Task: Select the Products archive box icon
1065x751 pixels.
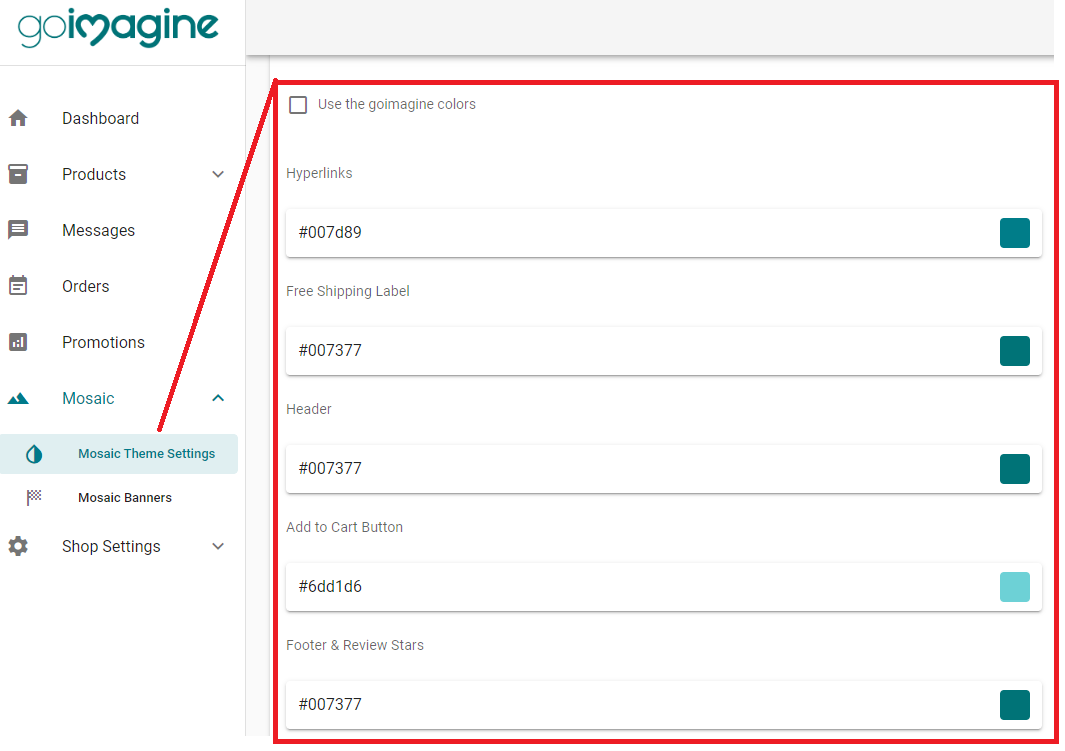Action: 18,174
